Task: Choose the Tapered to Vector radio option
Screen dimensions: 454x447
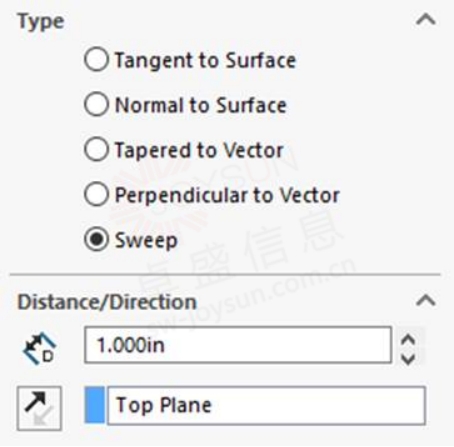Action: 96,149
